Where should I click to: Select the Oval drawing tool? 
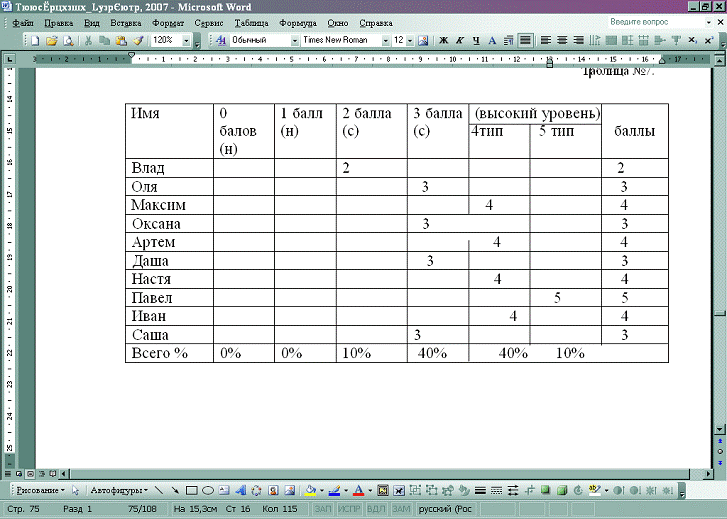tap(208, 491)
